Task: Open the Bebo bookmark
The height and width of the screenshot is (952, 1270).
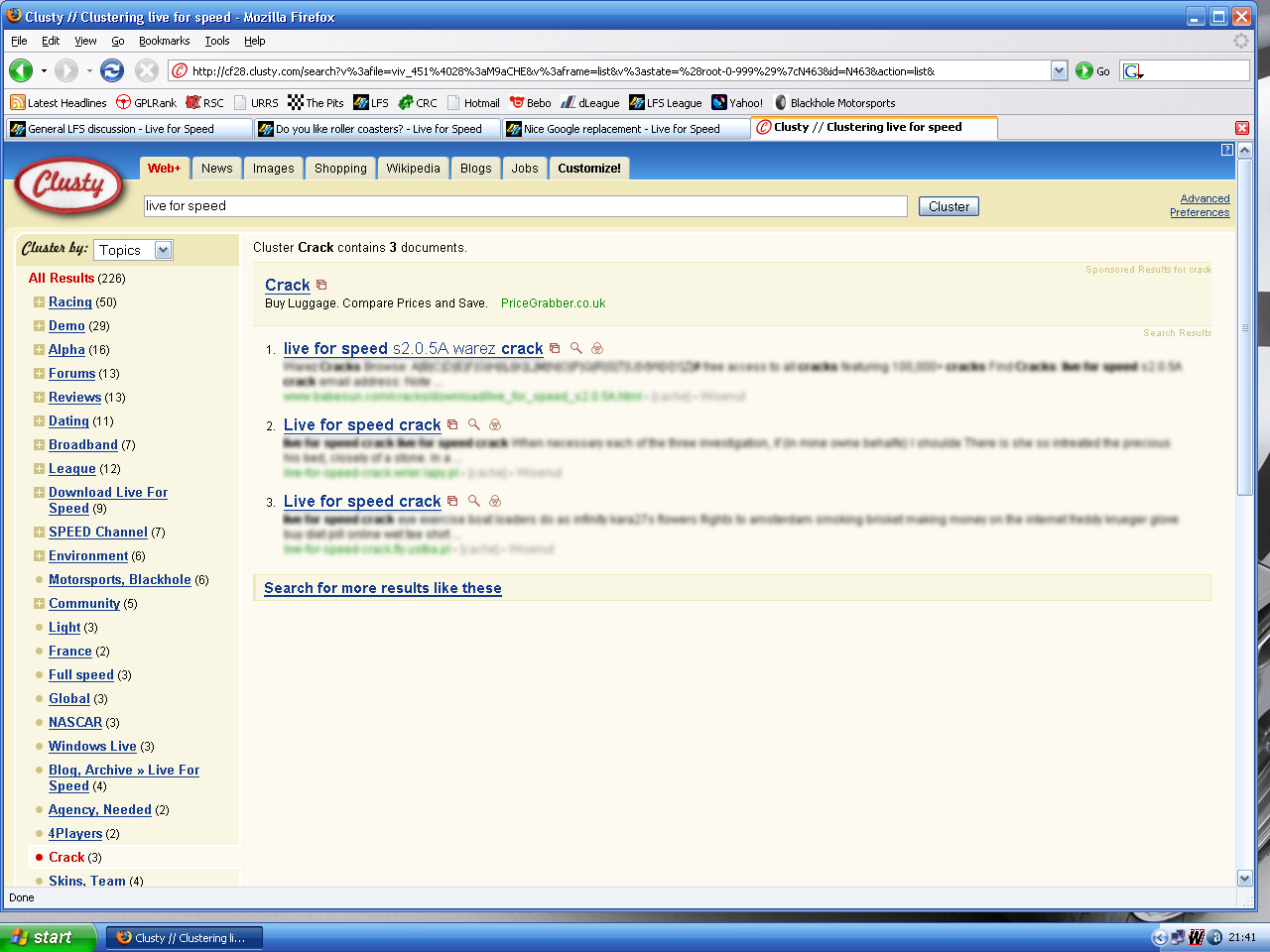Action: click(x=531, y=103)
